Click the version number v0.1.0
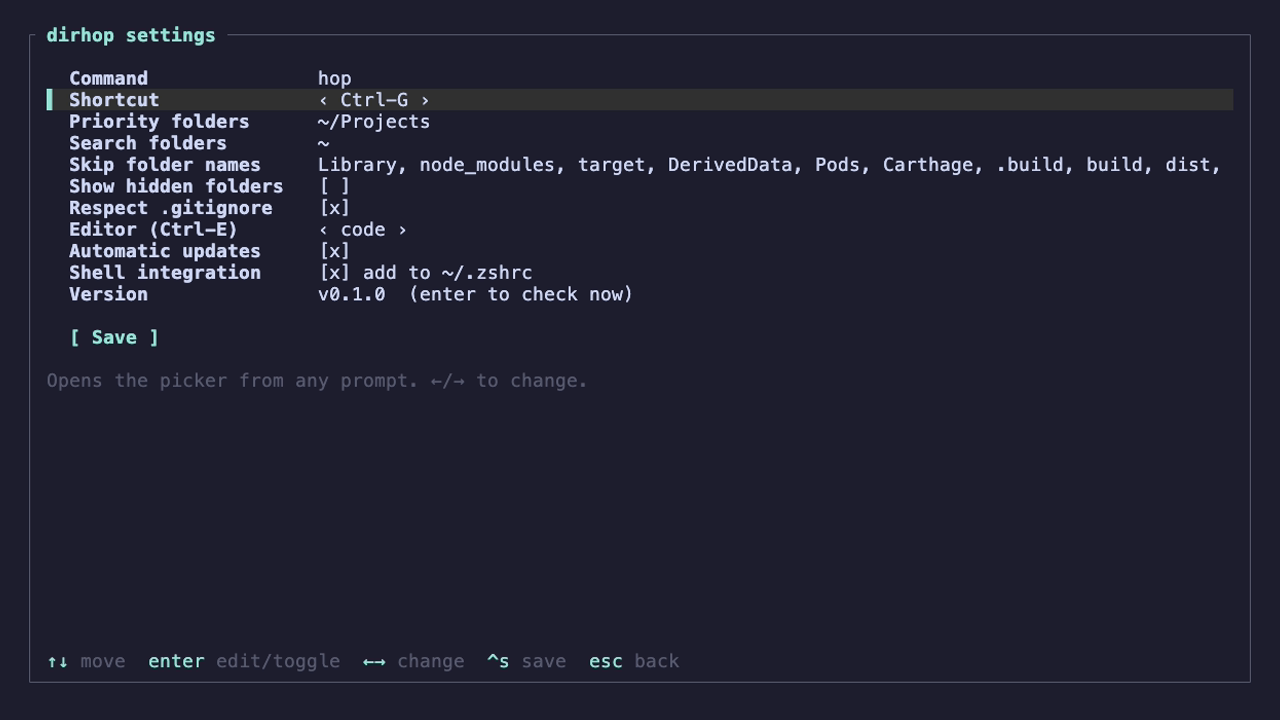This screenshot has width=1280, height=720. [352, 294]
